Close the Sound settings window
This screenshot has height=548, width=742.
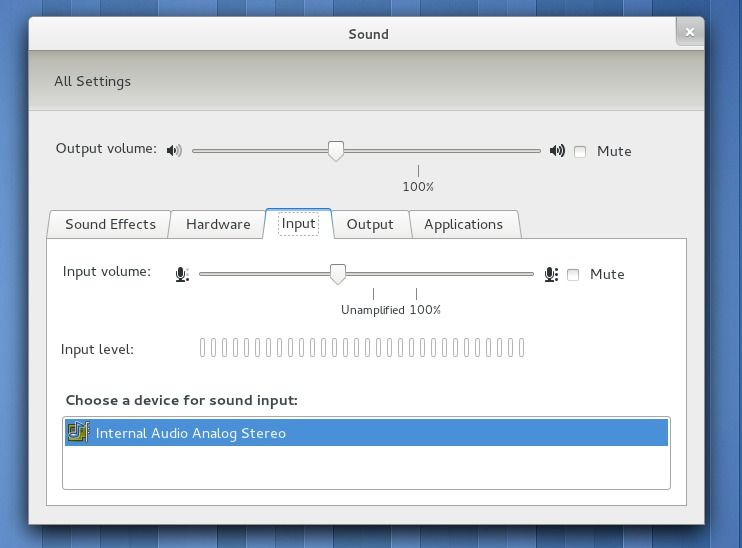[689, 32]
